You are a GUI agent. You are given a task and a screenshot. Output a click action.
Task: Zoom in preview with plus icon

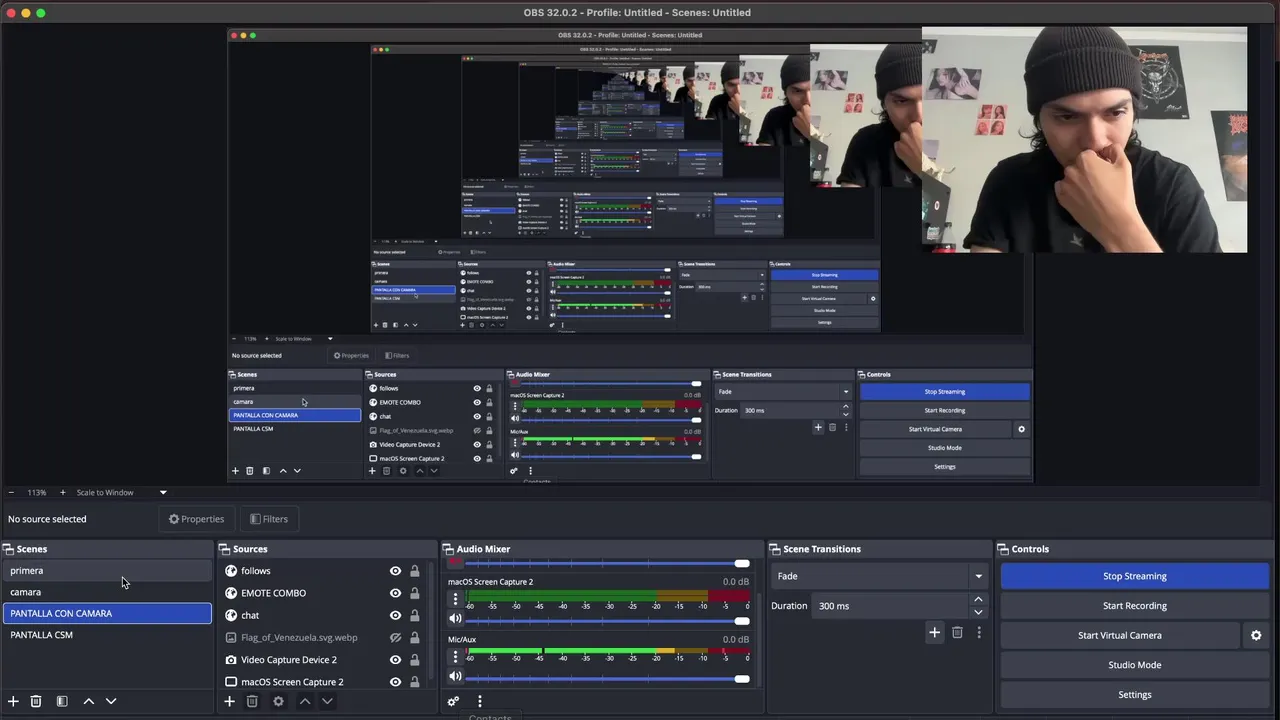[x=62, y=492]
